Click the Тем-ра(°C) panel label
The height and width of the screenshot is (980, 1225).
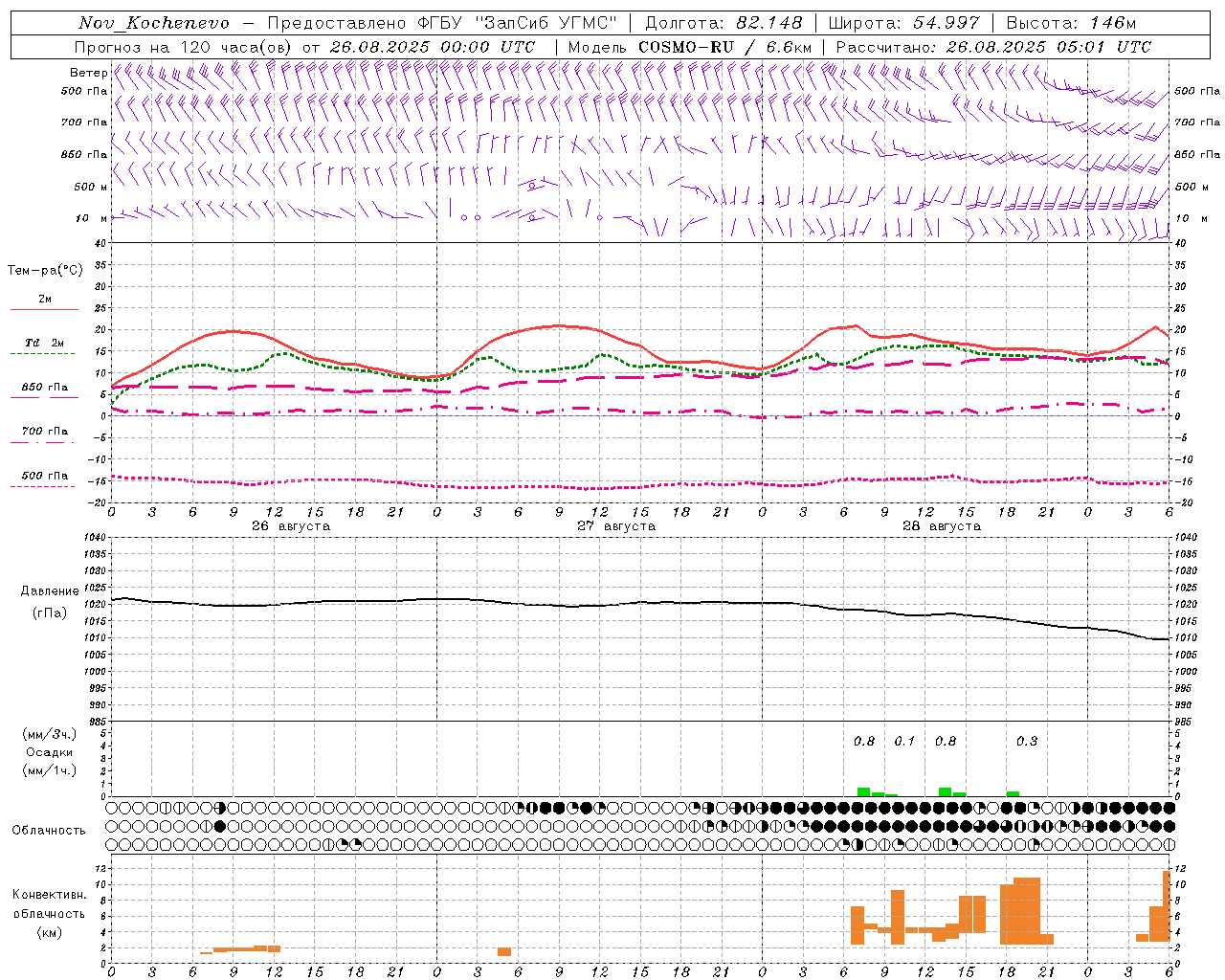45,271
